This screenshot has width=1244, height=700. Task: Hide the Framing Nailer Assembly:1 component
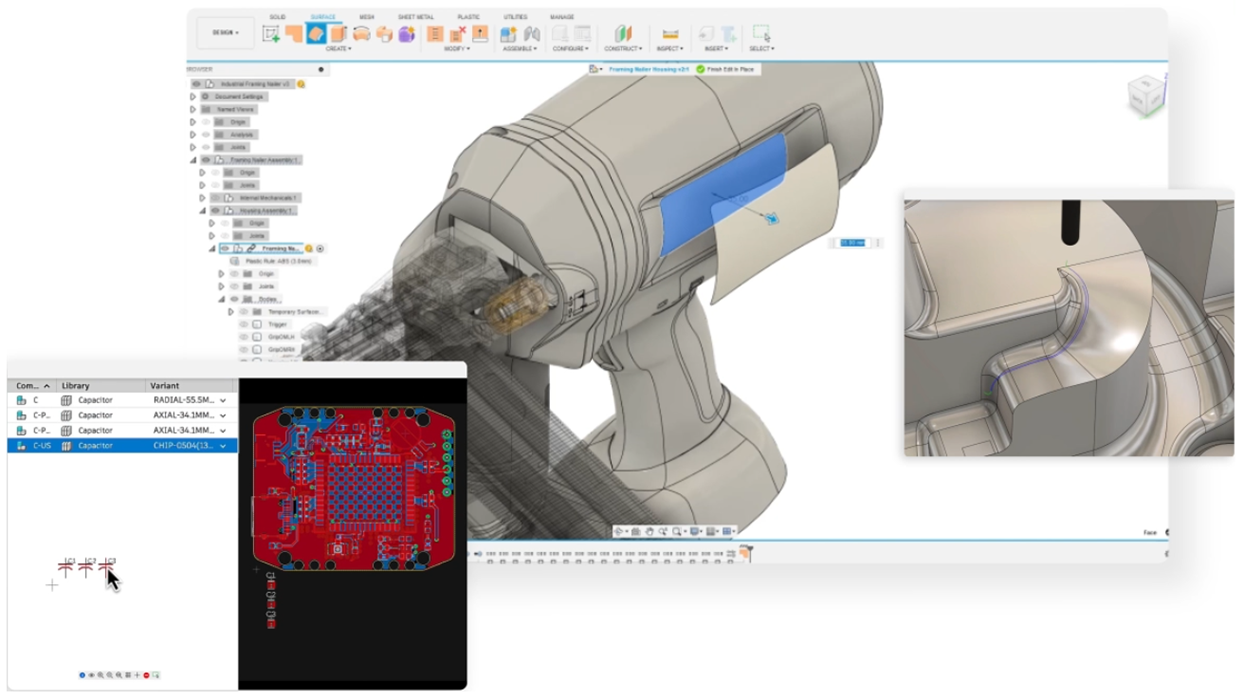coord(206,160)
